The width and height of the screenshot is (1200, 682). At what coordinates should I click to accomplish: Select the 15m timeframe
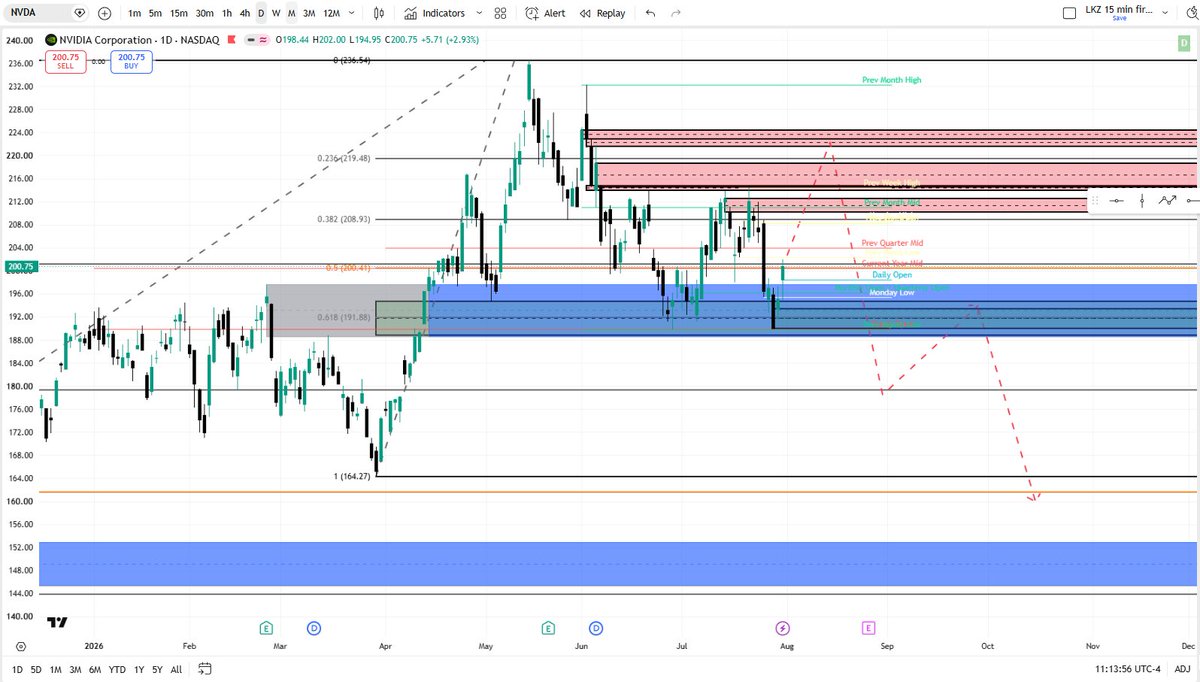[178, 13]
